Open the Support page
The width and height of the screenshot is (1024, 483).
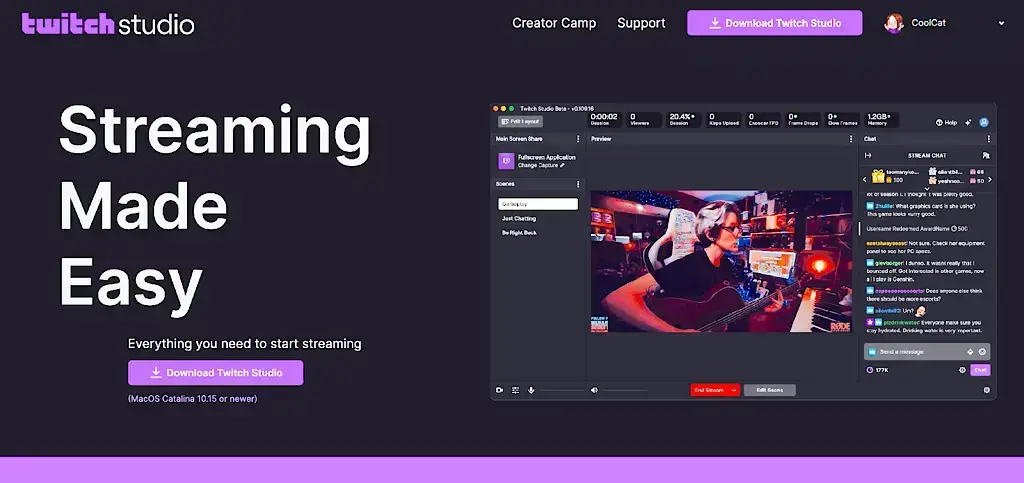pyautogui.click(x=641, y=23)
